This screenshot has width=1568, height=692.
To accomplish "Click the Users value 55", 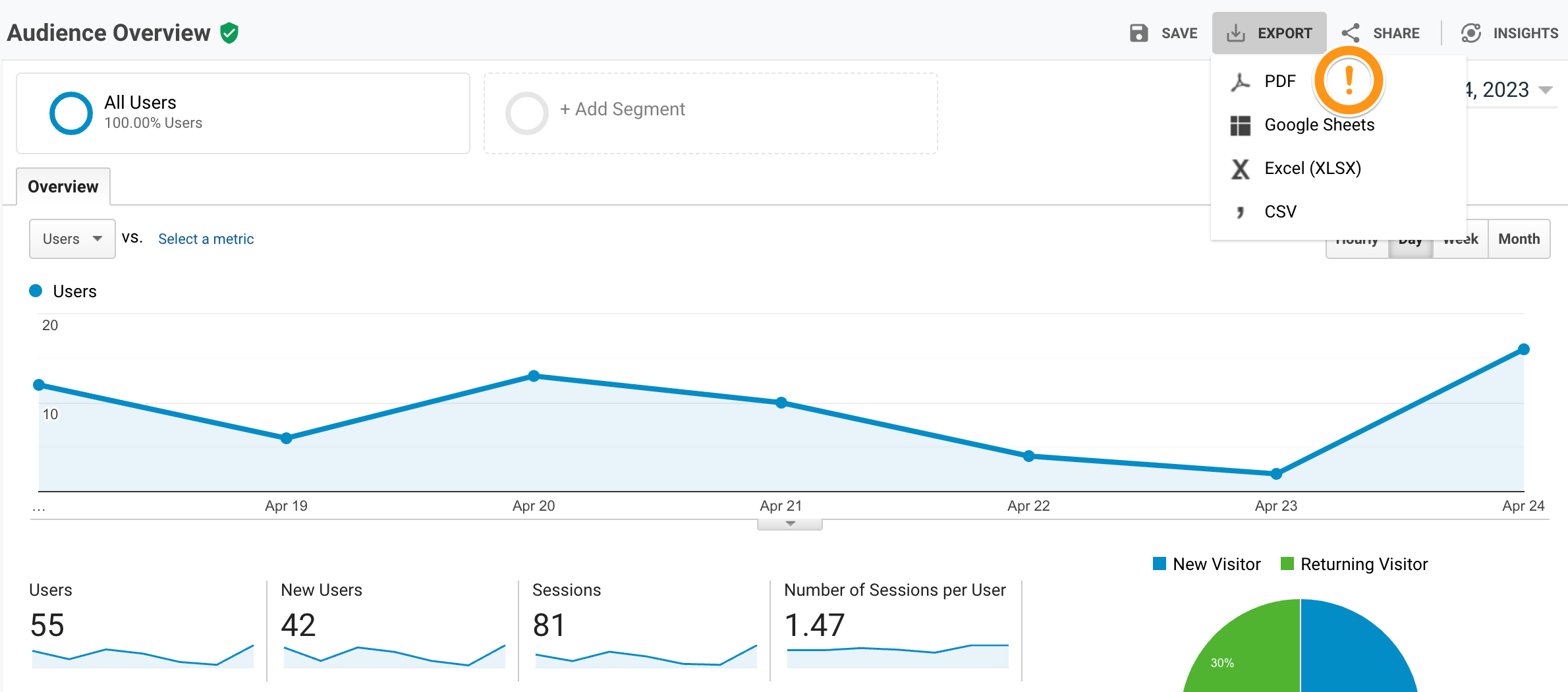I will pos(47,625).
